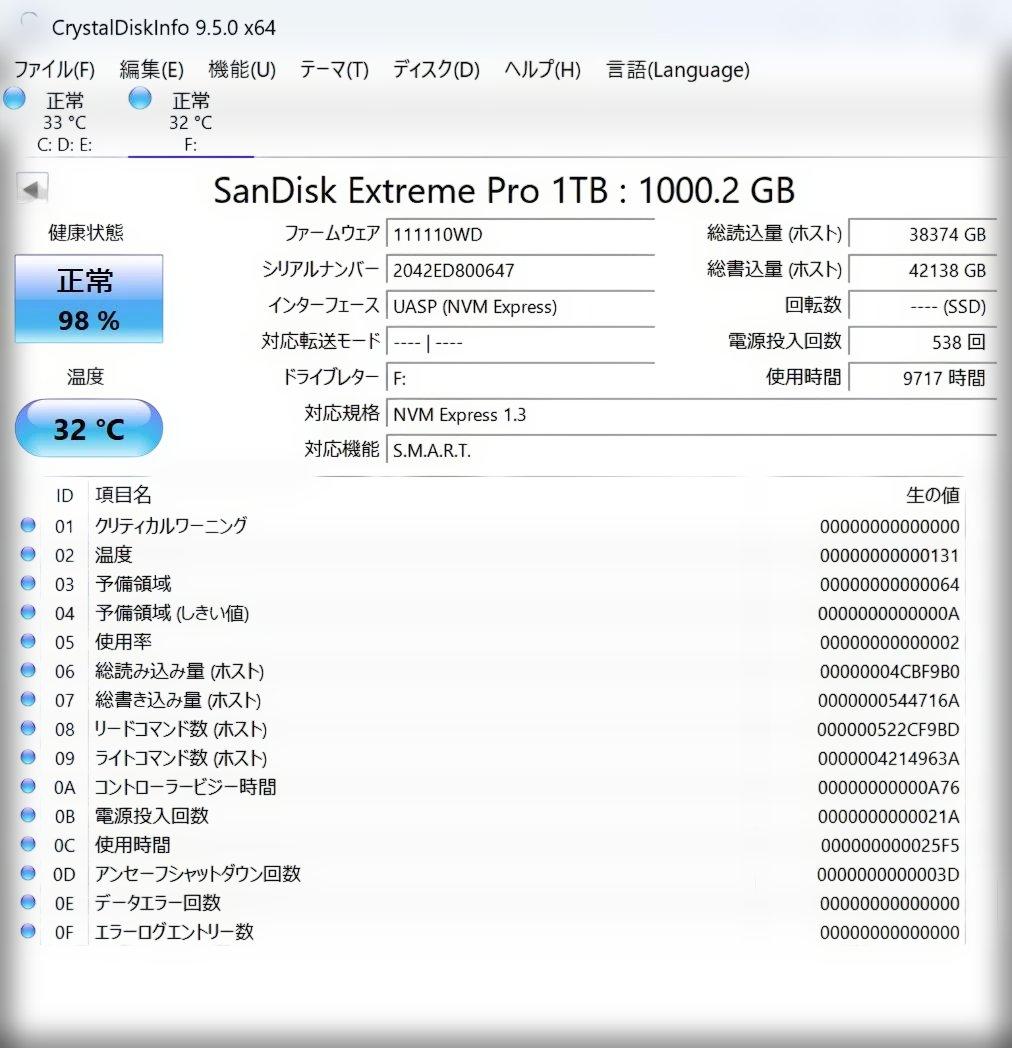Viewport: 1012px width, 1048px height.
Task: Click the indicator beside 使用率 attribute 05
Action: click(x=27, y=642)
